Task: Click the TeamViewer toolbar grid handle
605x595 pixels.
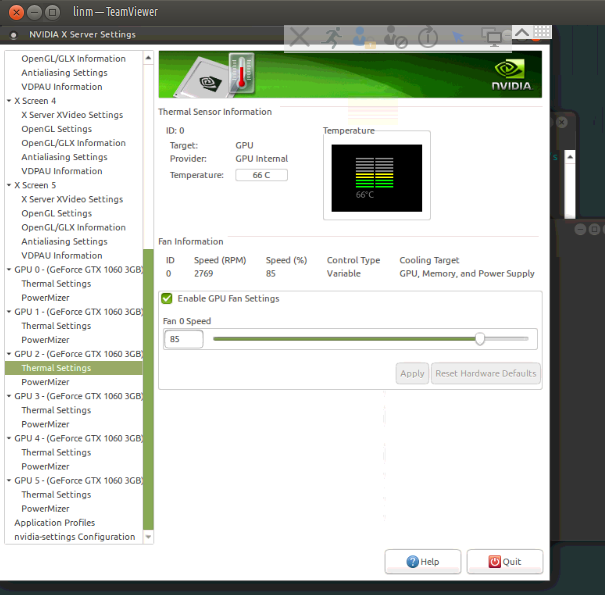Action: [542, 32]
